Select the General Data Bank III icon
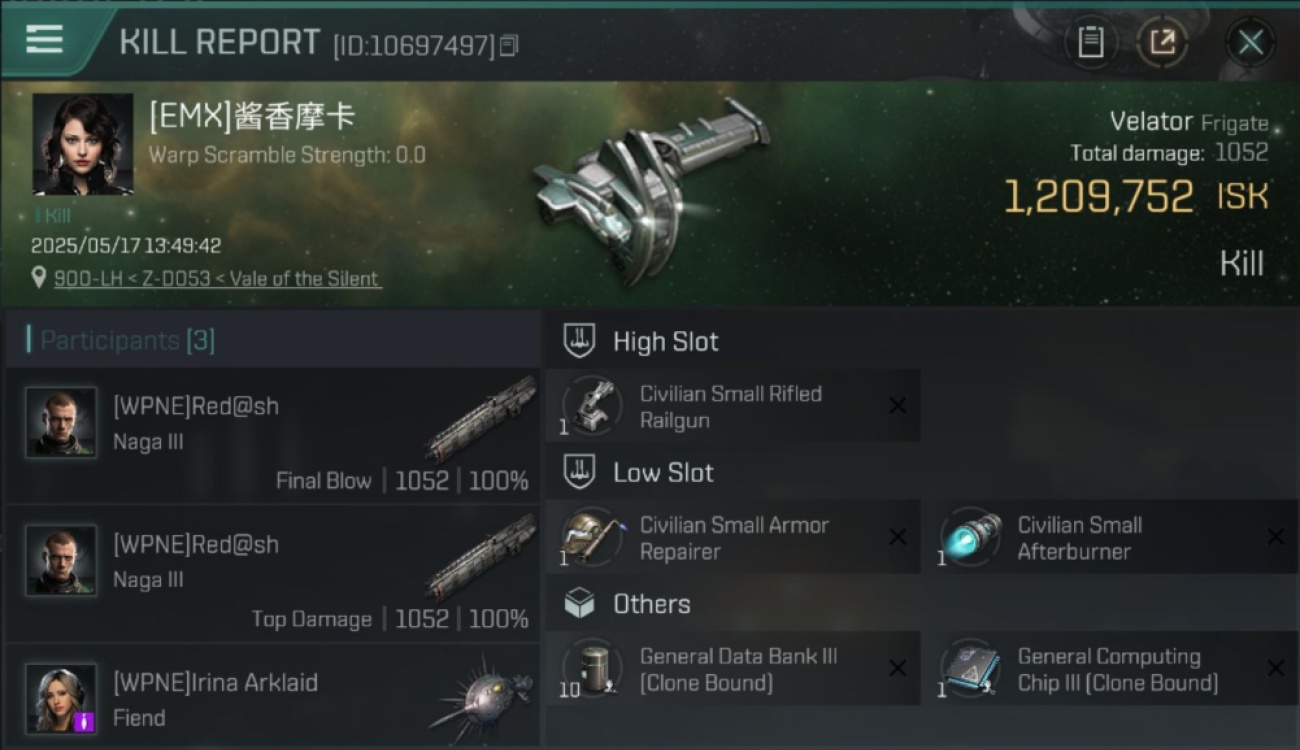 click(592, 668)
